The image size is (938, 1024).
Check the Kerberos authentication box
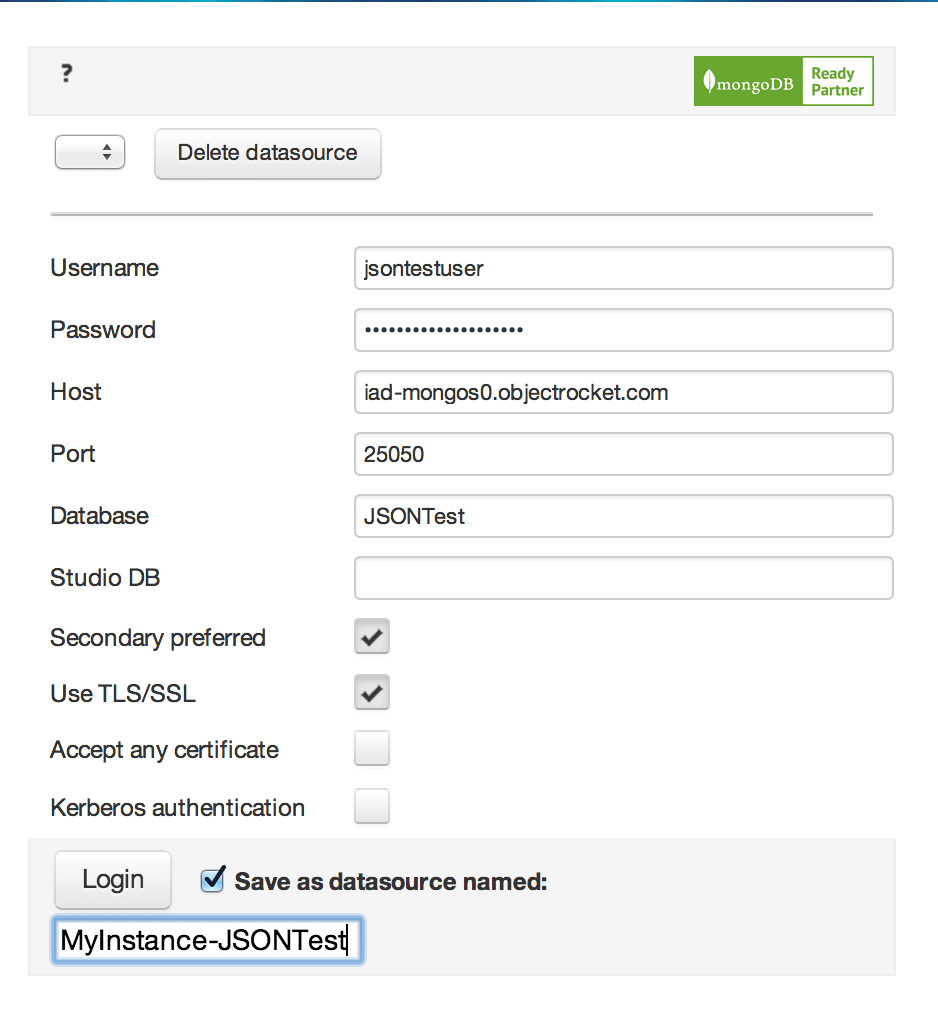pos(371,806)
